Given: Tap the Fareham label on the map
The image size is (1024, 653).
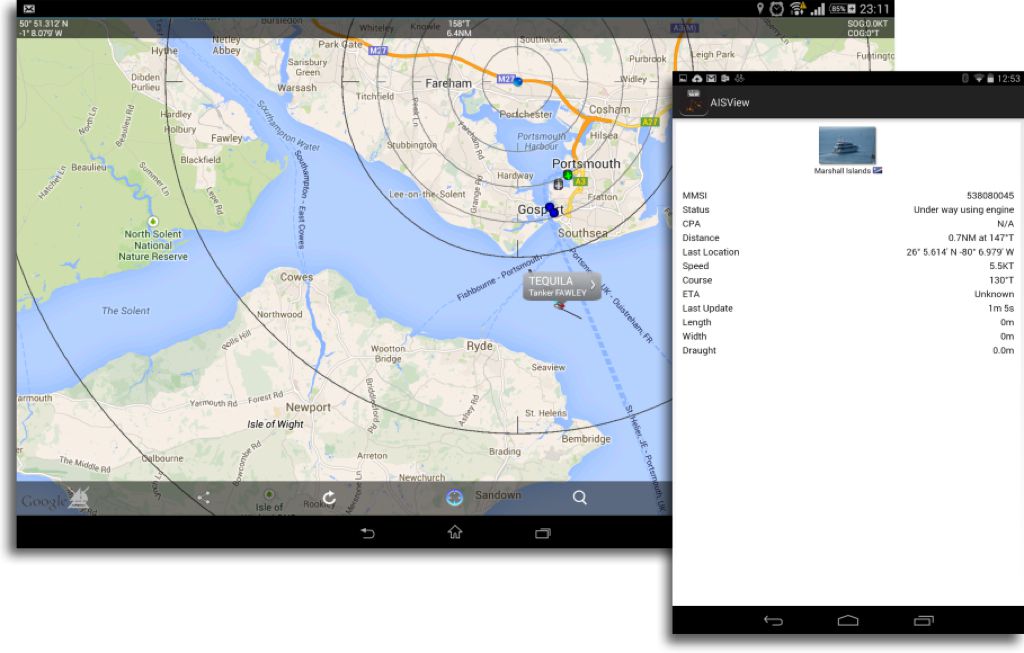Looking at the screenshot, I should 448,84.
